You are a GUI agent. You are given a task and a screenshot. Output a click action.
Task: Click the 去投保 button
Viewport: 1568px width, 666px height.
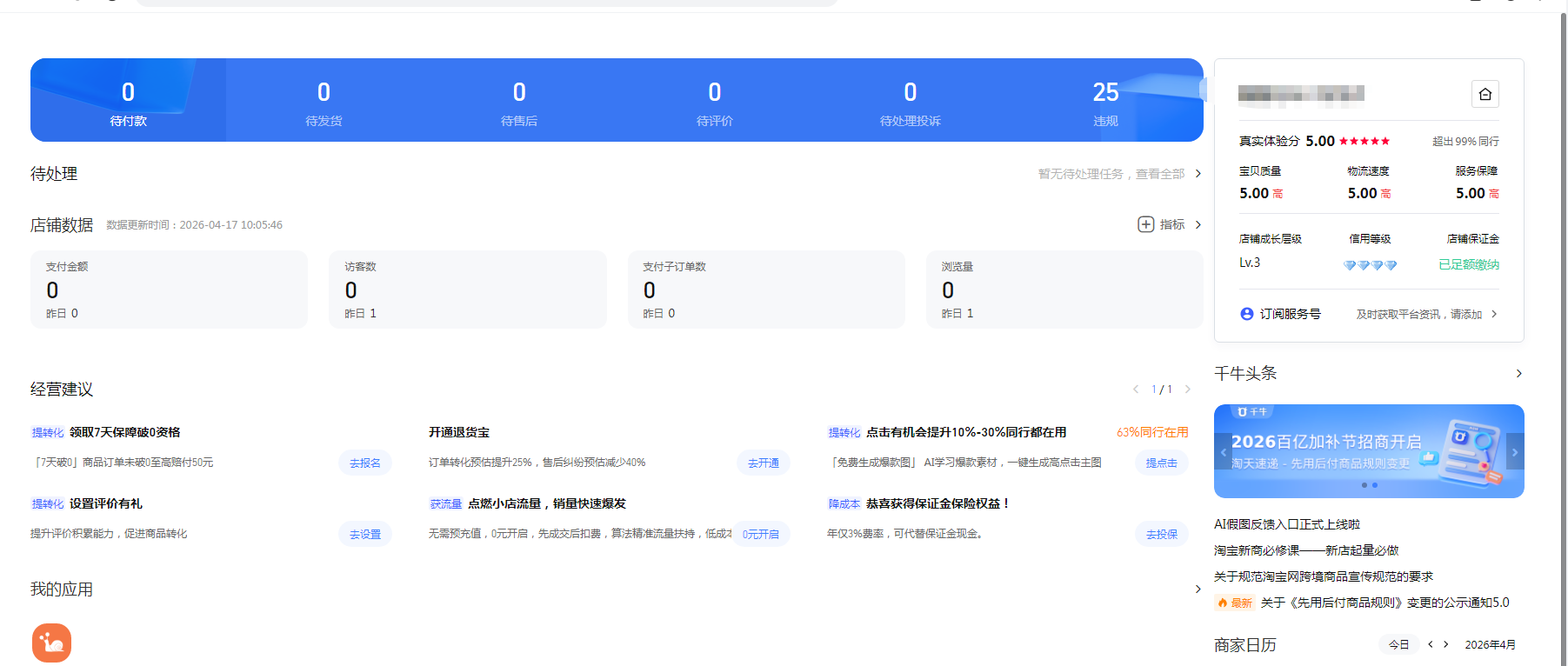(1162, 534)
